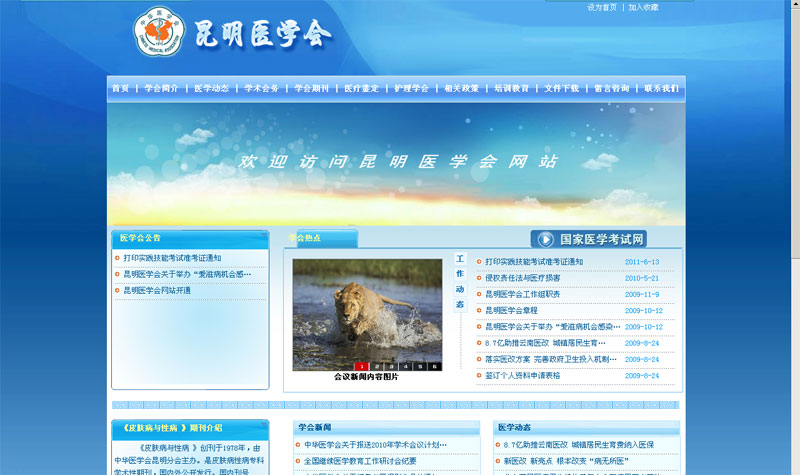Click the 国家医学考试网 play icon banner
This screenshot has width=800, height=475.
coord(588,239)
